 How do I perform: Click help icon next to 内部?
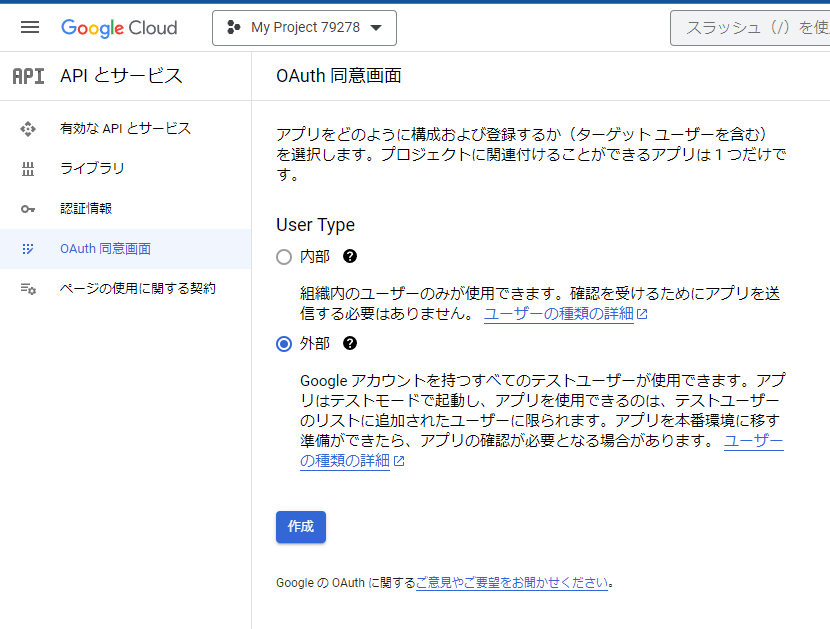tap(350, 256)
